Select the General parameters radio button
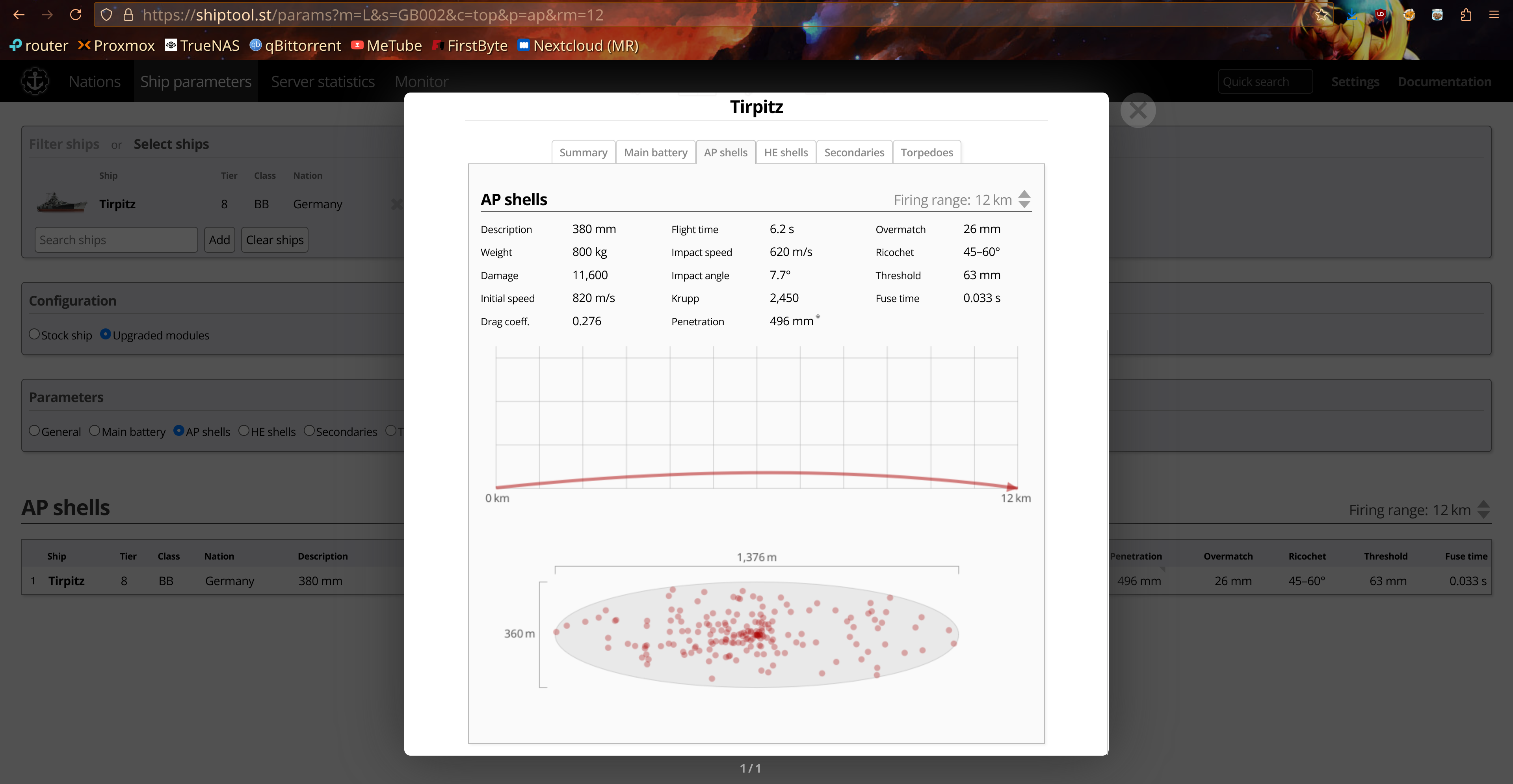This screenshot has width=1513, height=784. [34, 431]
